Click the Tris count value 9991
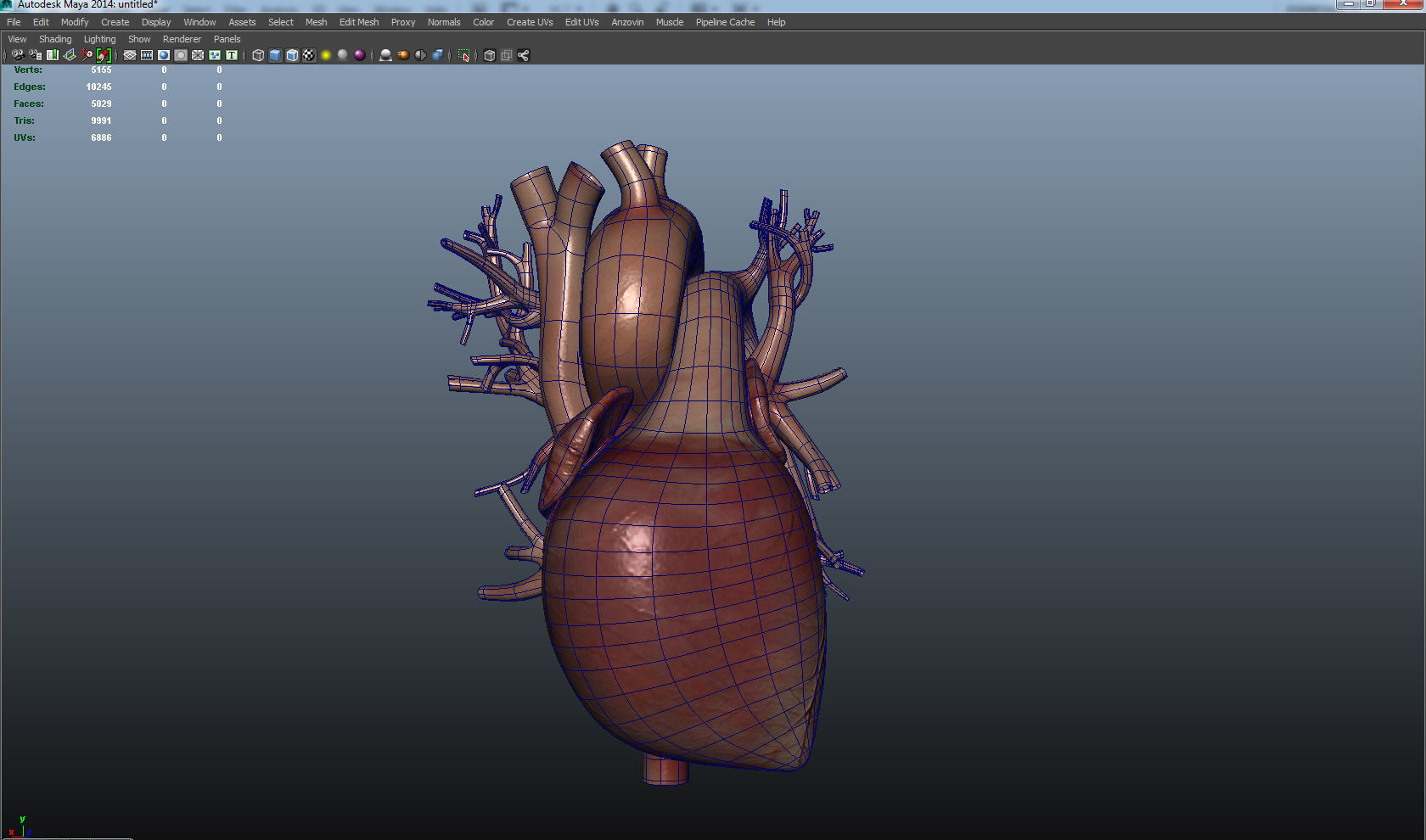 101,120
